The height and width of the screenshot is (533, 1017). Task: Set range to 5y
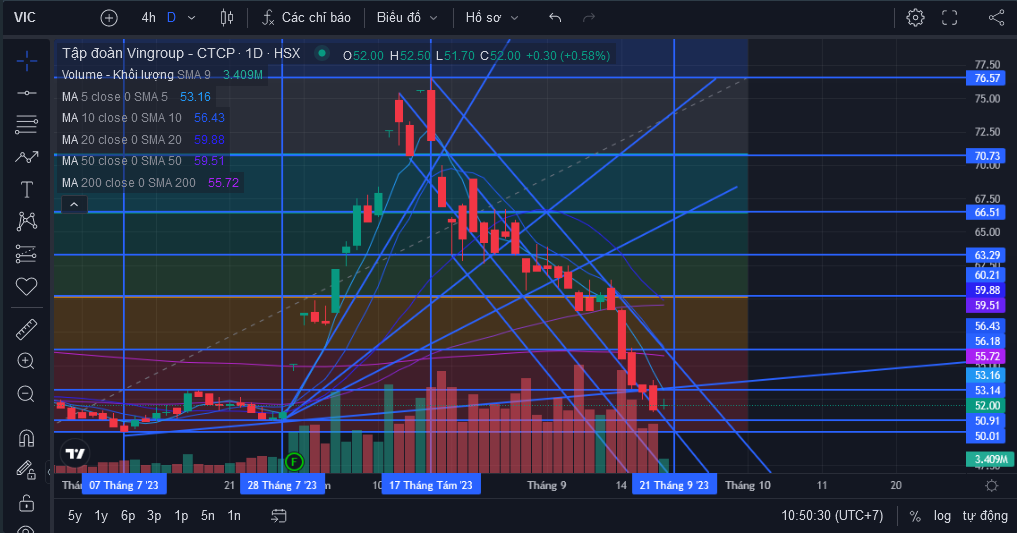click(x=75, y=515)
